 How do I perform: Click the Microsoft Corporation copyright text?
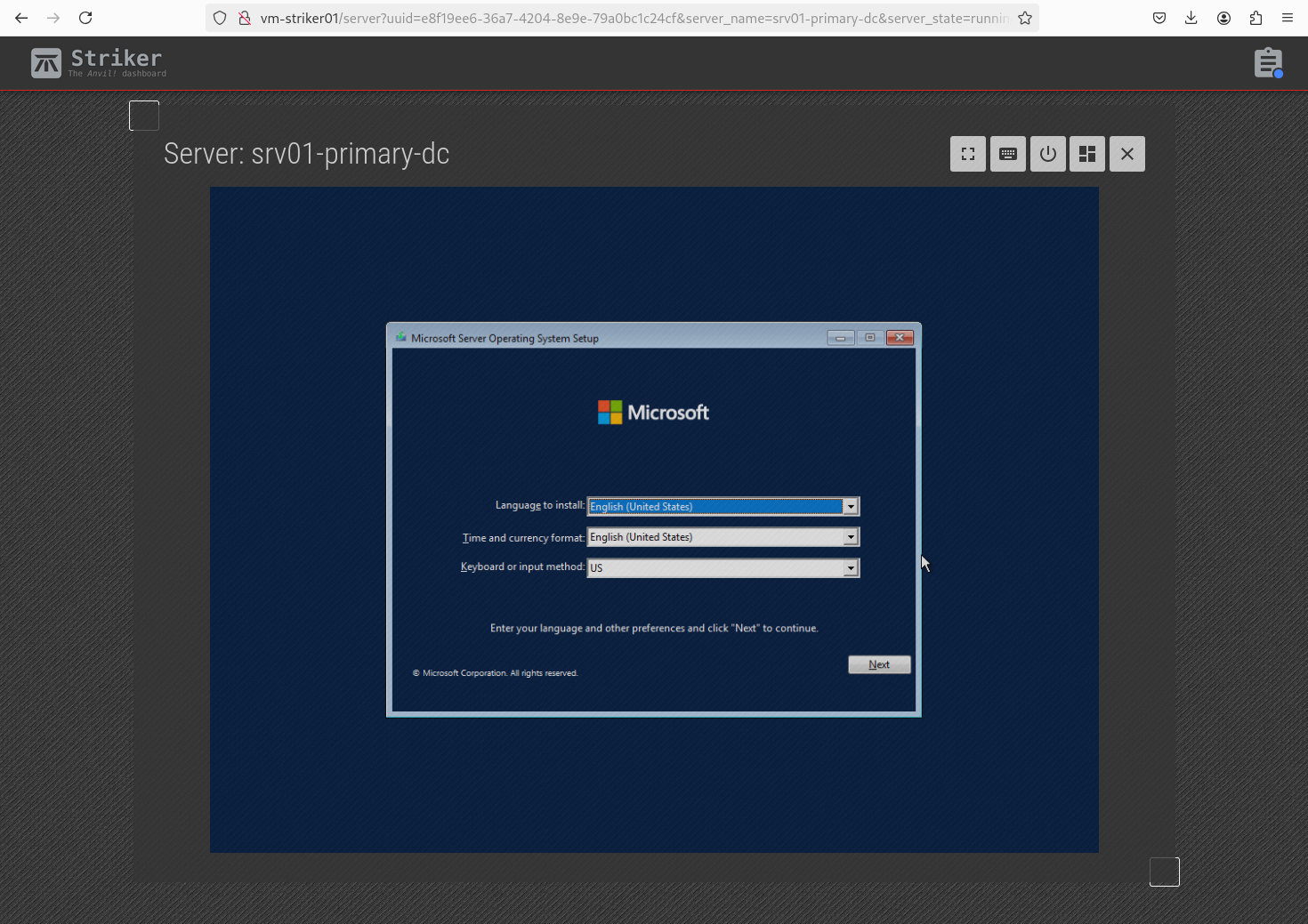coord(495,673)
